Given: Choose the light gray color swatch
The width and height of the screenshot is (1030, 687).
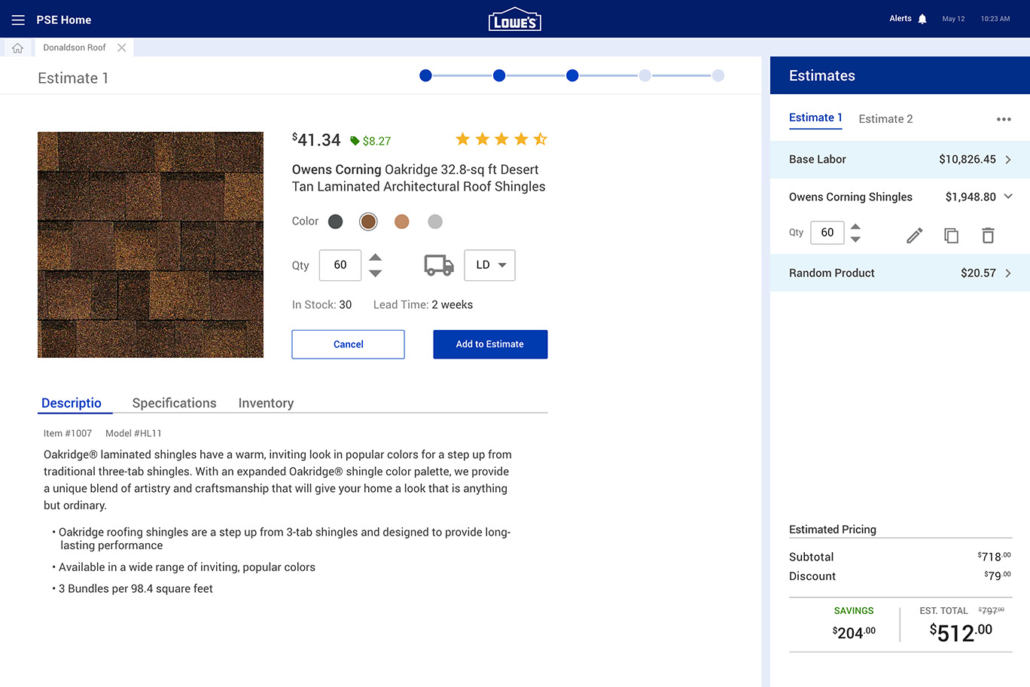Looking at the screenshot, I should (435, 222).
